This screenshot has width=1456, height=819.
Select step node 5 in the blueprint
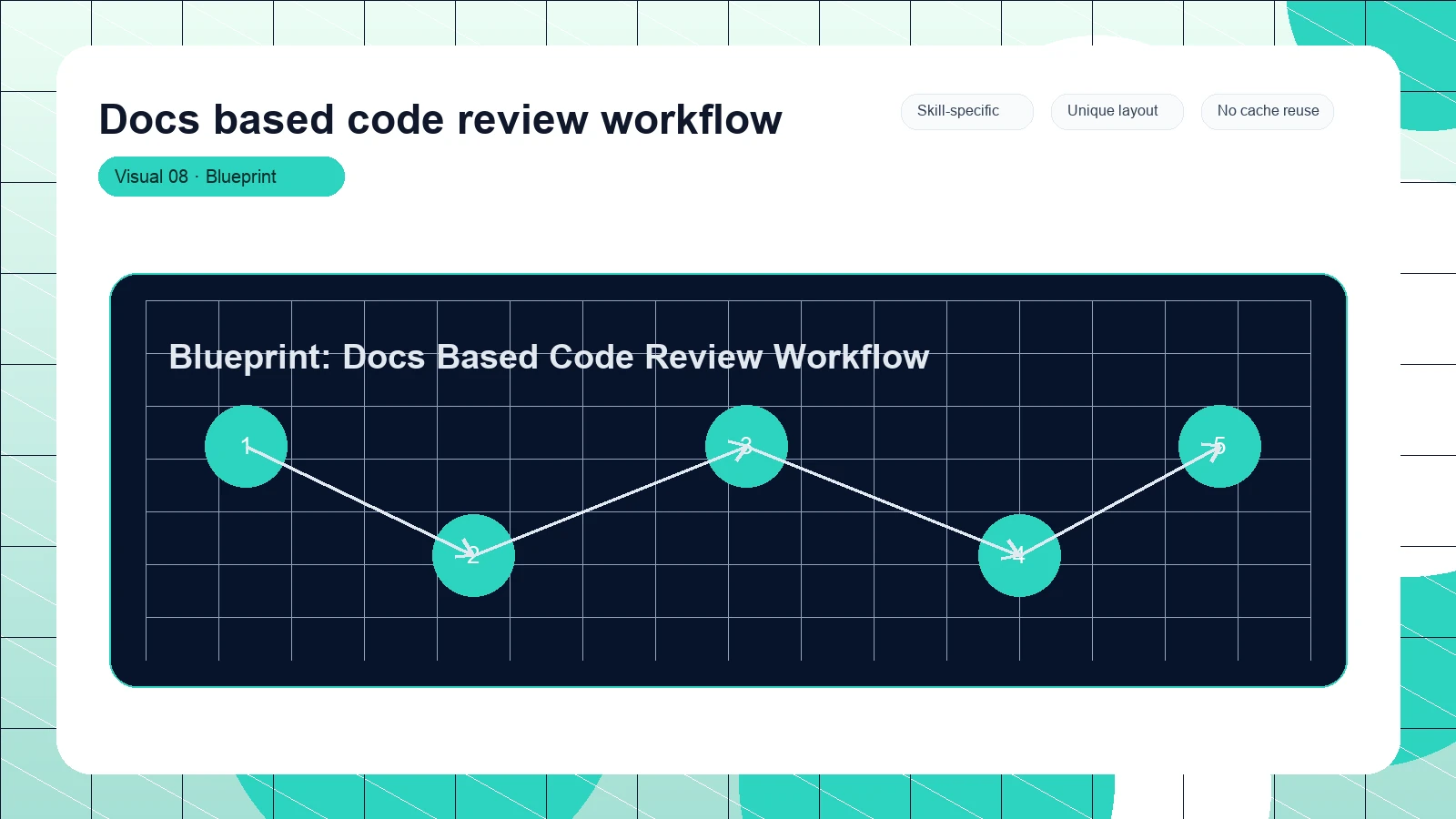tap(1219, 446)
